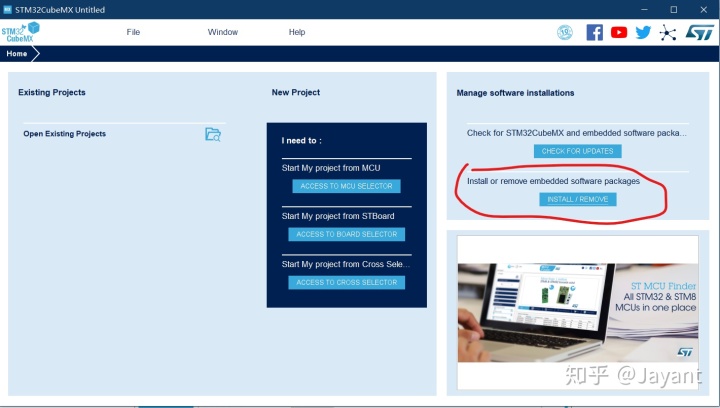The height and width of the screenshot is (408, 720).
Task: Click the ST community network icon
Action: point(668,33)
